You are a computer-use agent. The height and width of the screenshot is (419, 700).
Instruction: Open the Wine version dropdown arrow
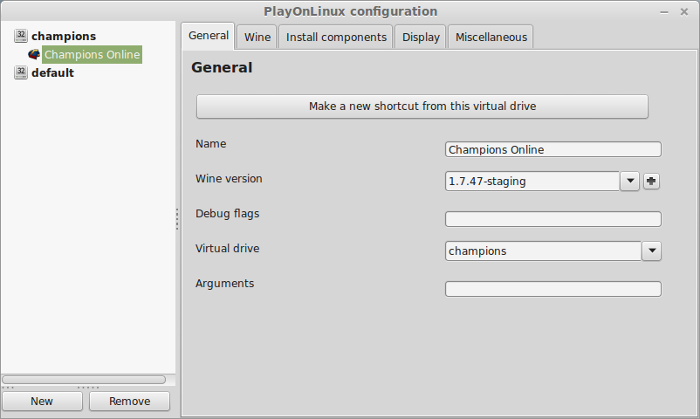[630, 181]
